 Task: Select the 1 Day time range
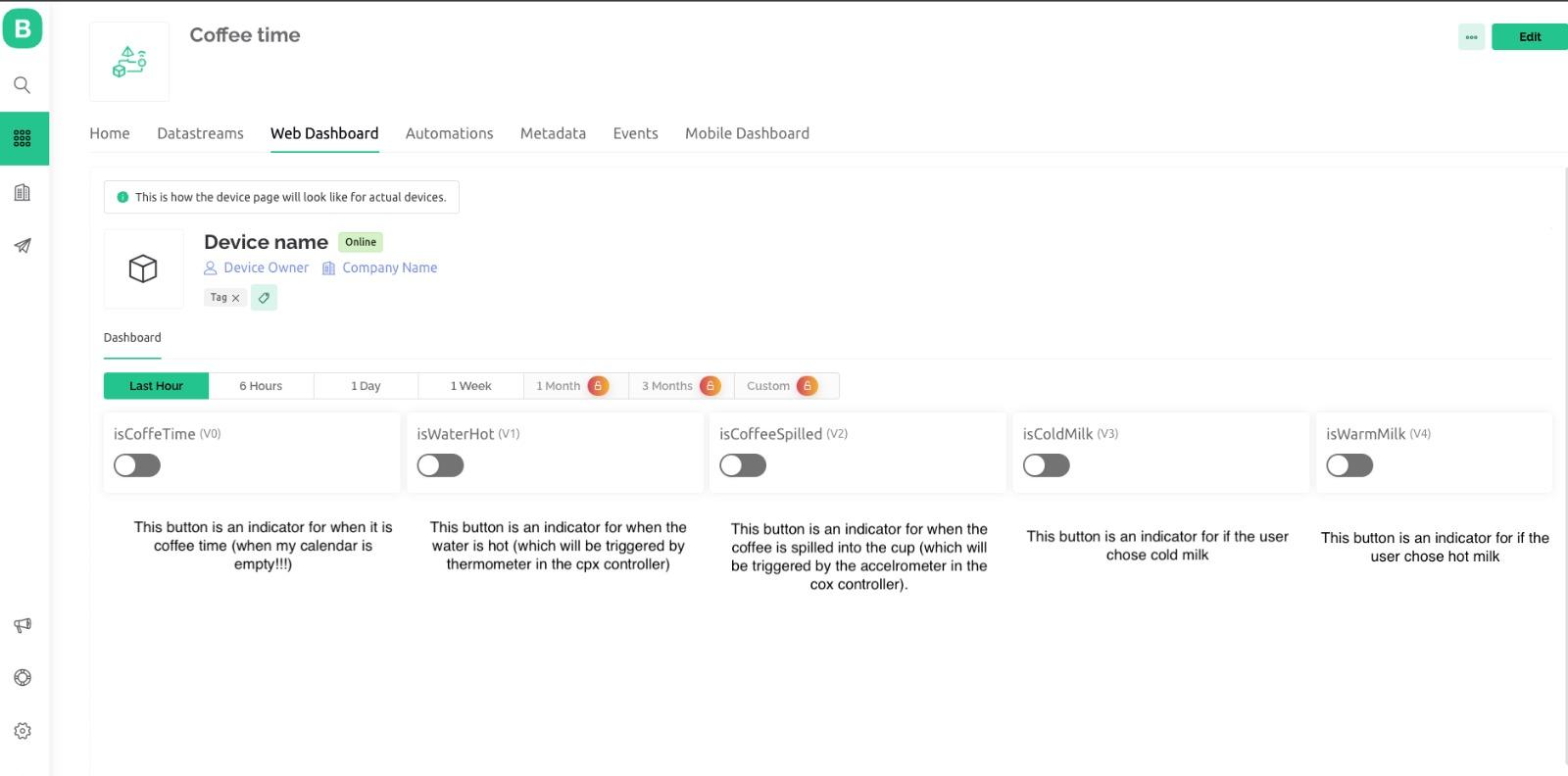[366, 386]
